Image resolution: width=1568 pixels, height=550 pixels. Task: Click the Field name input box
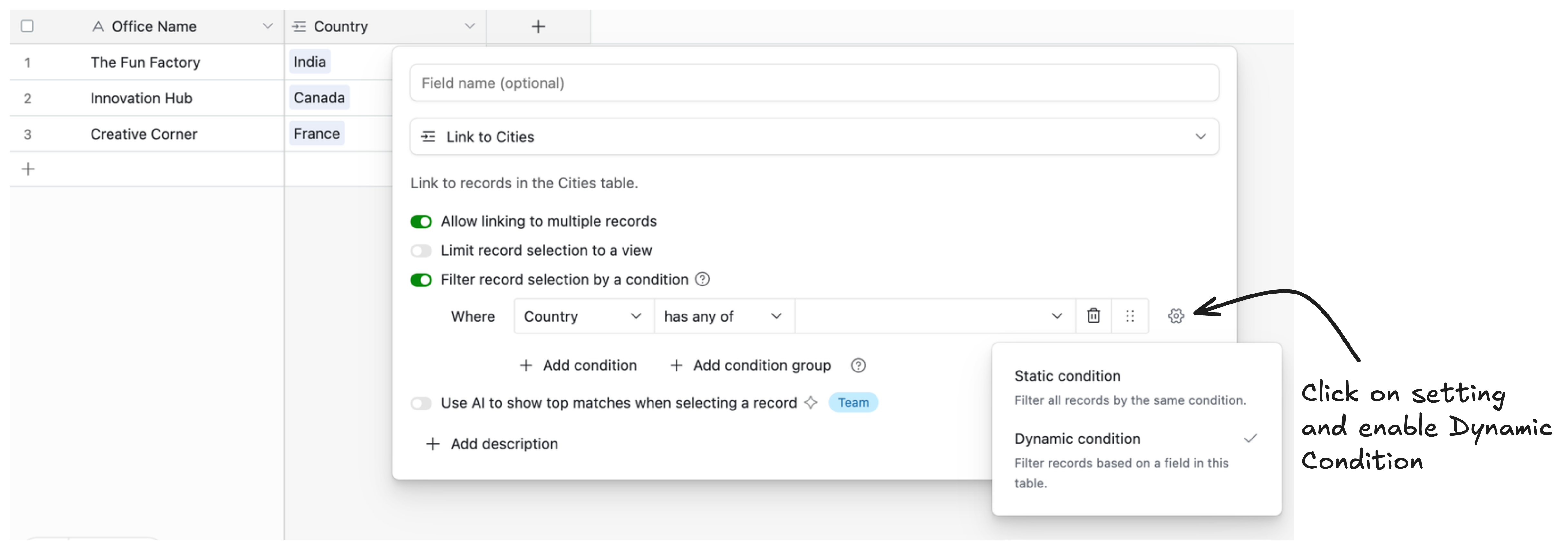tap(814, 83)
